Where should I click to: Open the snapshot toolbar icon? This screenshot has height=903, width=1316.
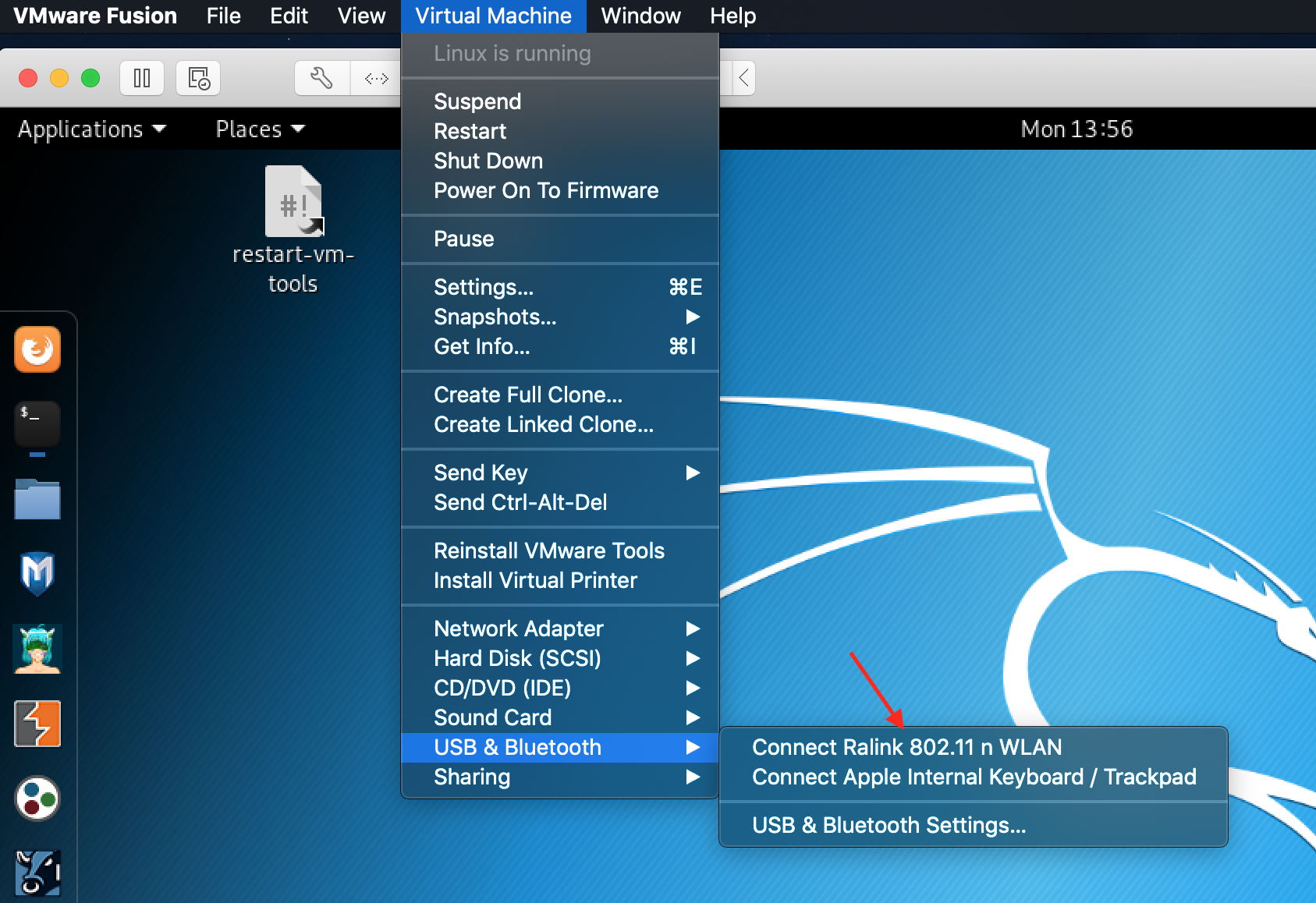click(198, 78)
